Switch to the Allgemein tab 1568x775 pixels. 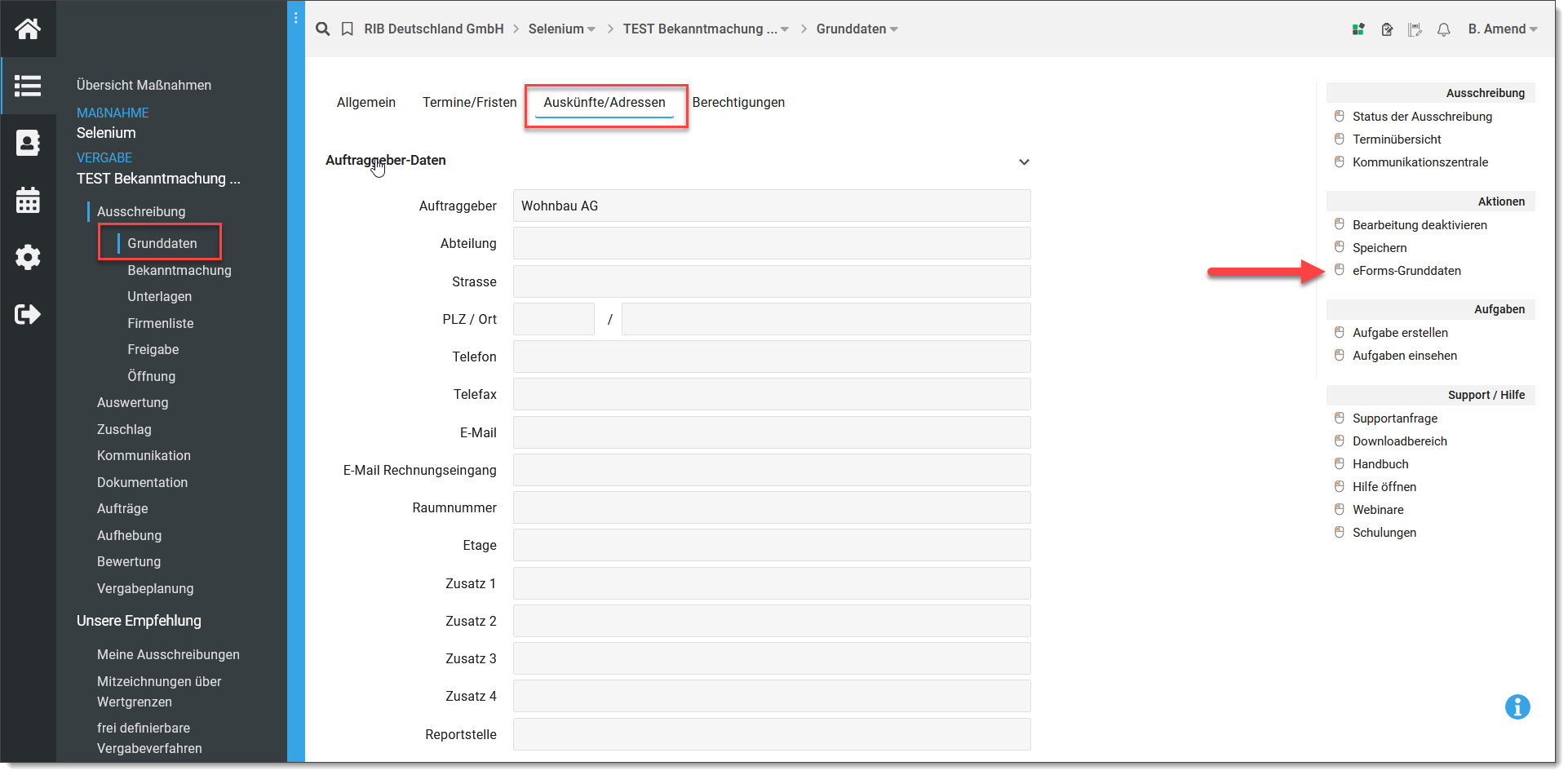[366, 103]
